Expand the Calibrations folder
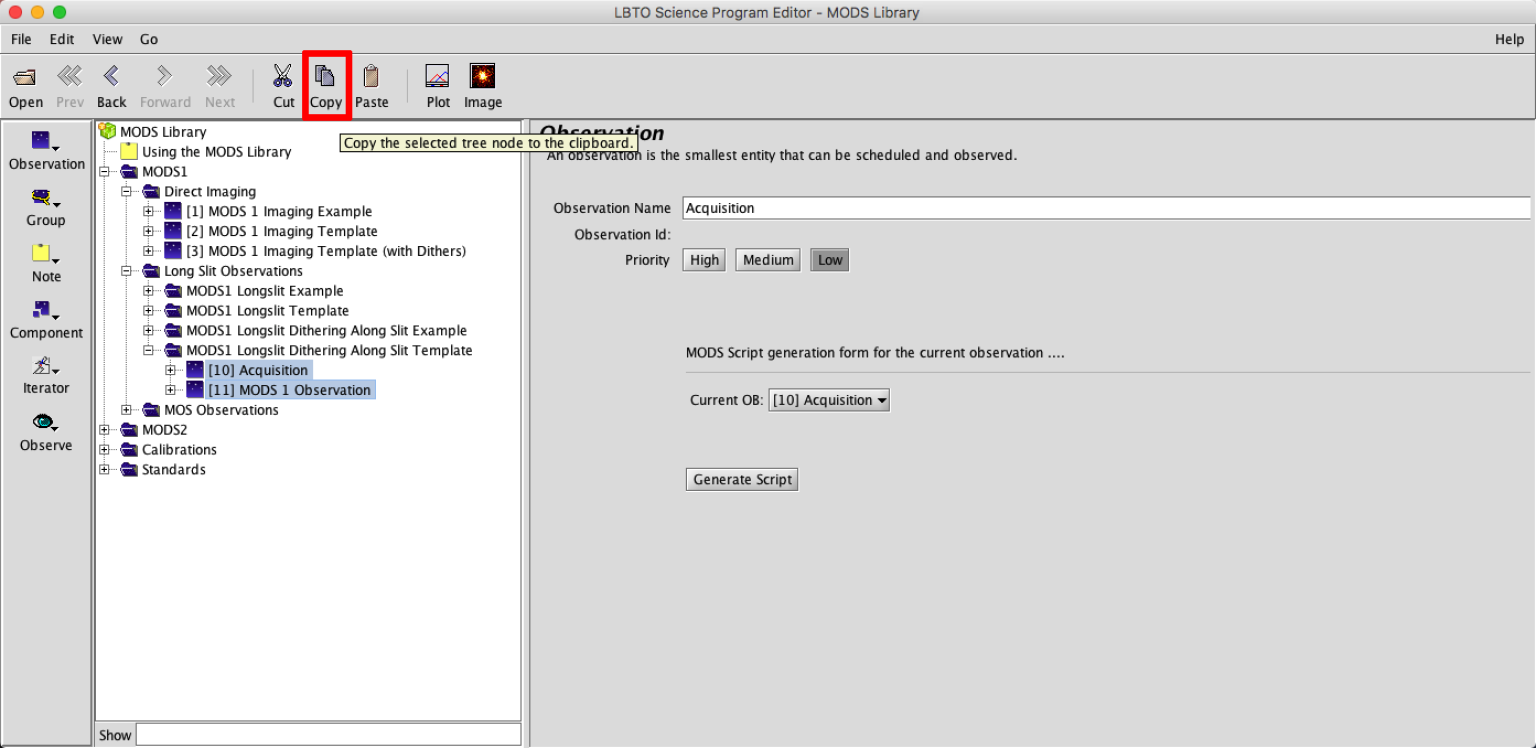 tap(105, 450)
